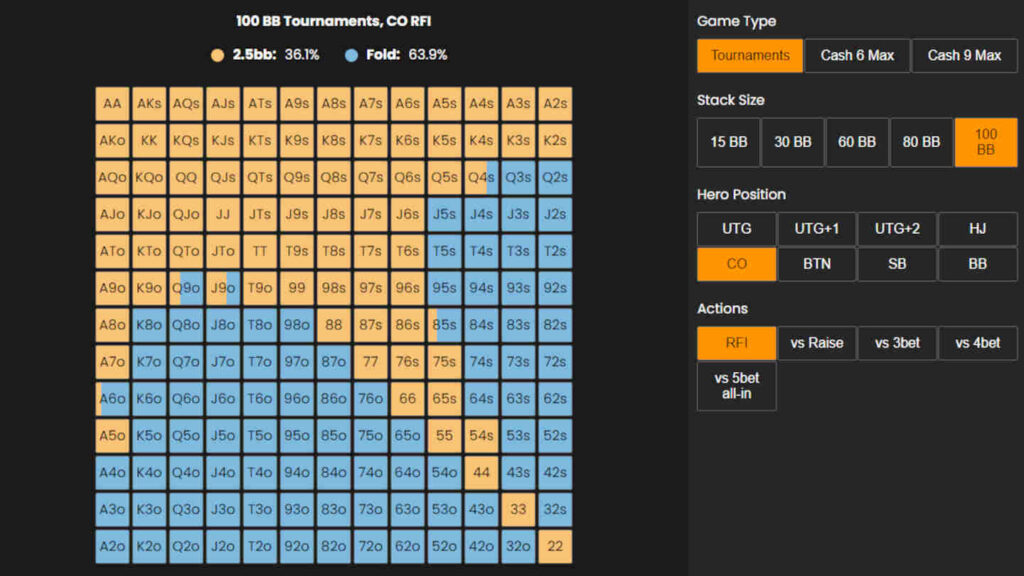Select the Tournaments game type
Viewport: 1024px width, 576px height.
pos(750,56)
